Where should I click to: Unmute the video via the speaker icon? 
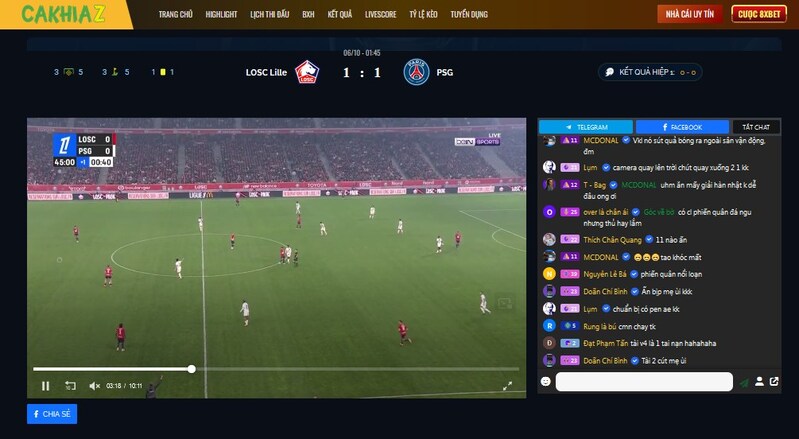coord(94,386)
